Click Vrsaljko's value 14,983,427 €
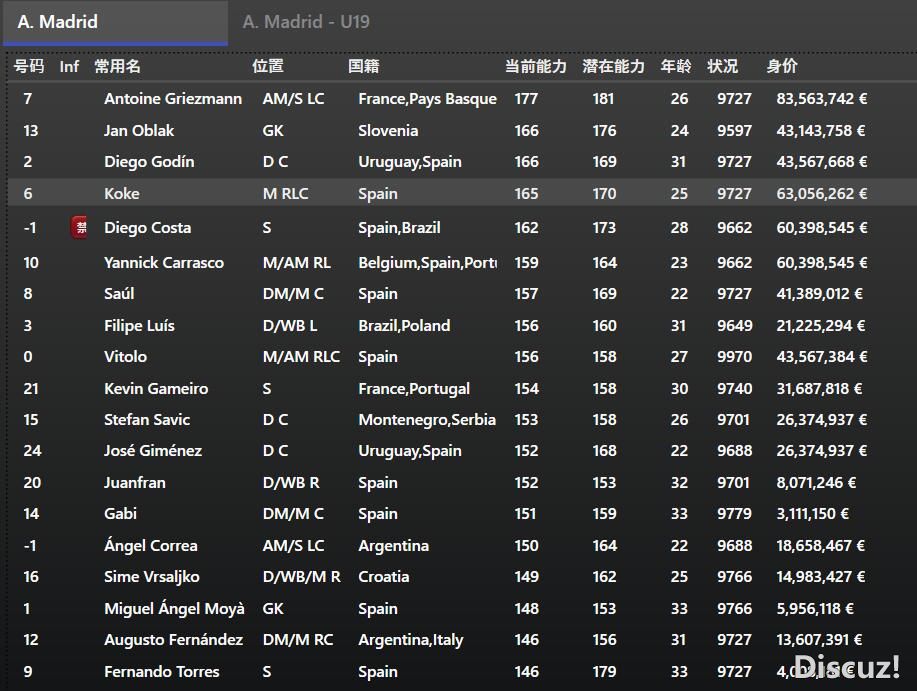 (821, 577)
